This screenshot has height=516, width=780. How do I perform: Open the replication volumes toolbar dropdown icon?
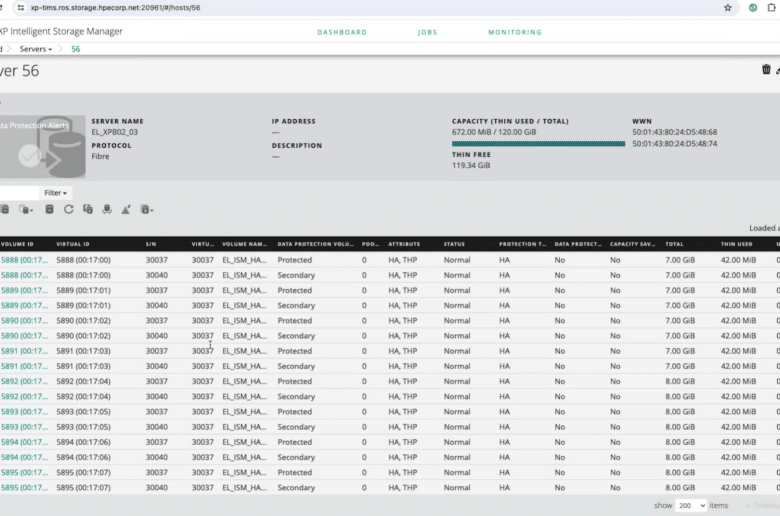26,209
